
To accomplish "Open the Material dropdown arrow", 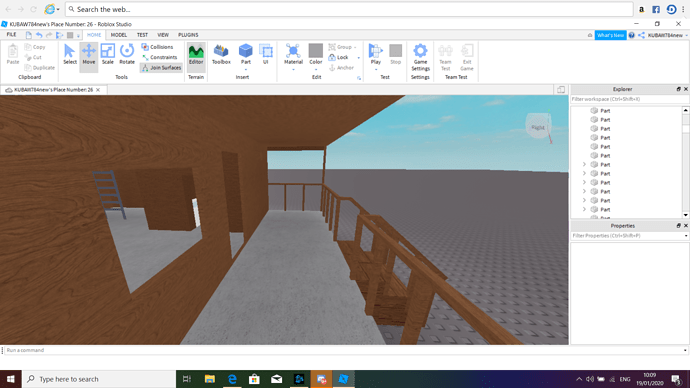I will 293,69.
